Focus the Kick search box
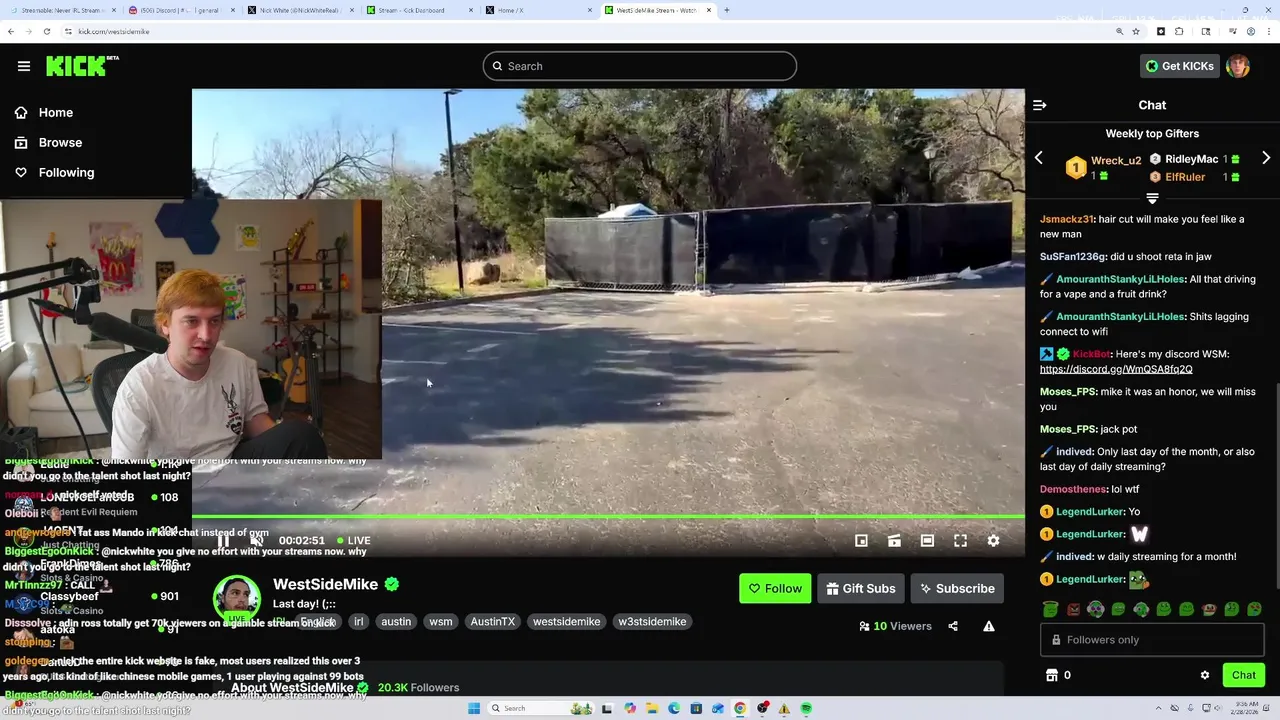Image resolution: width=1280 pixels, height=720 pixels. tap(640, 66)
